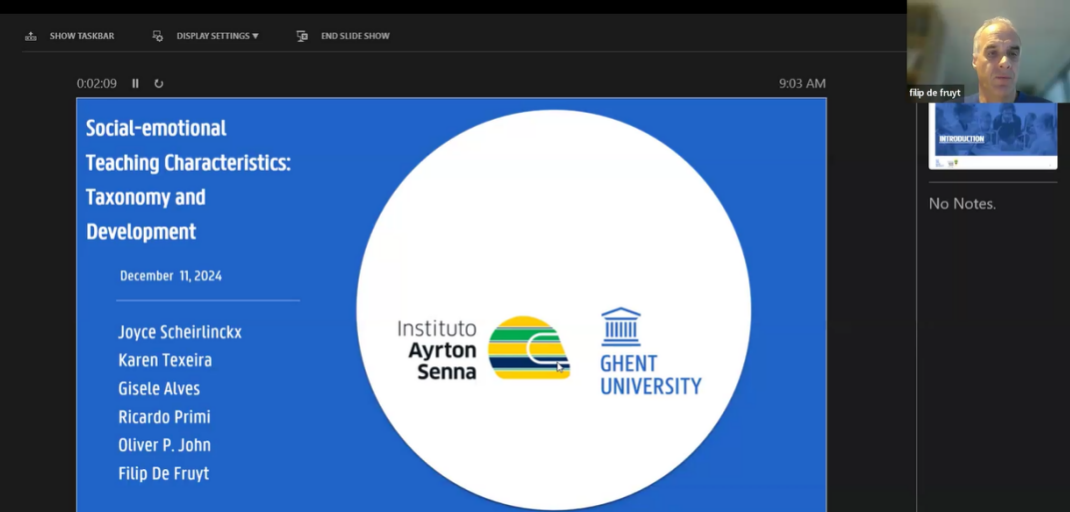Click author name Ricardo Primi

click(x=164, y=417)
